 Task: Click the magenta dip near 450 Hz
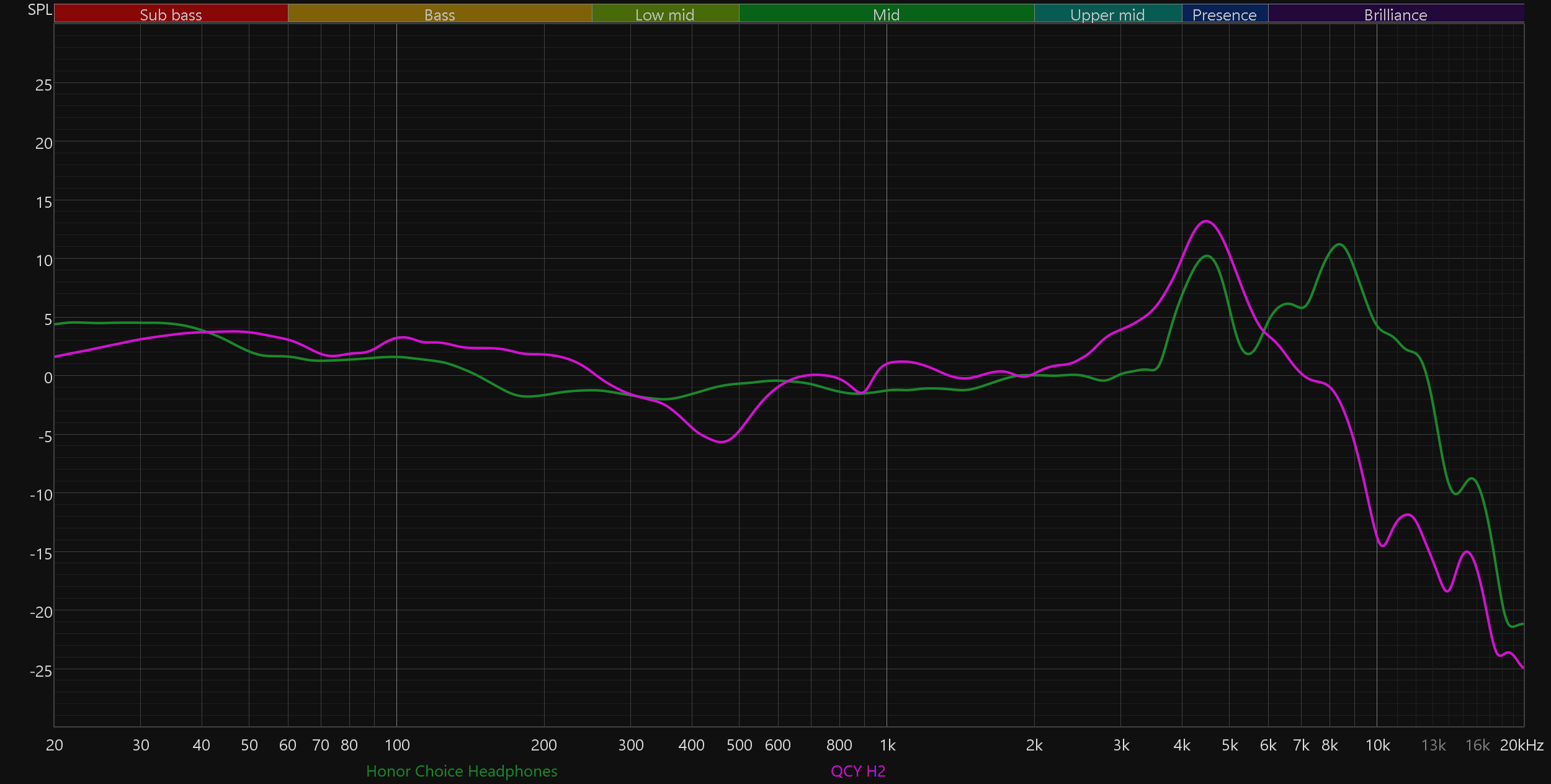tap(721, 442)
